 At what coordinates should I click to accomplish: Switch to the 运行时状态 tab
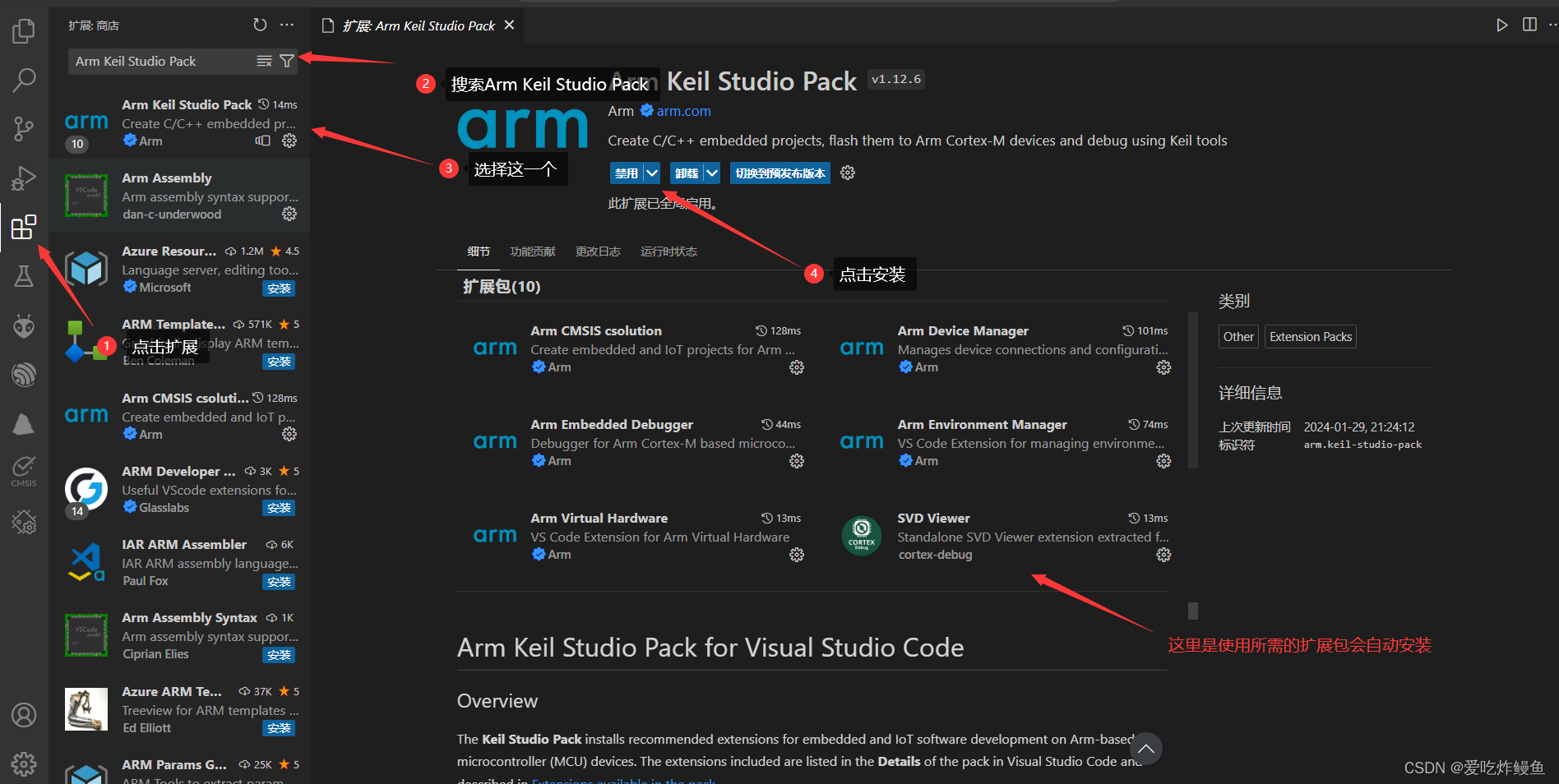[x=668, y=251]
